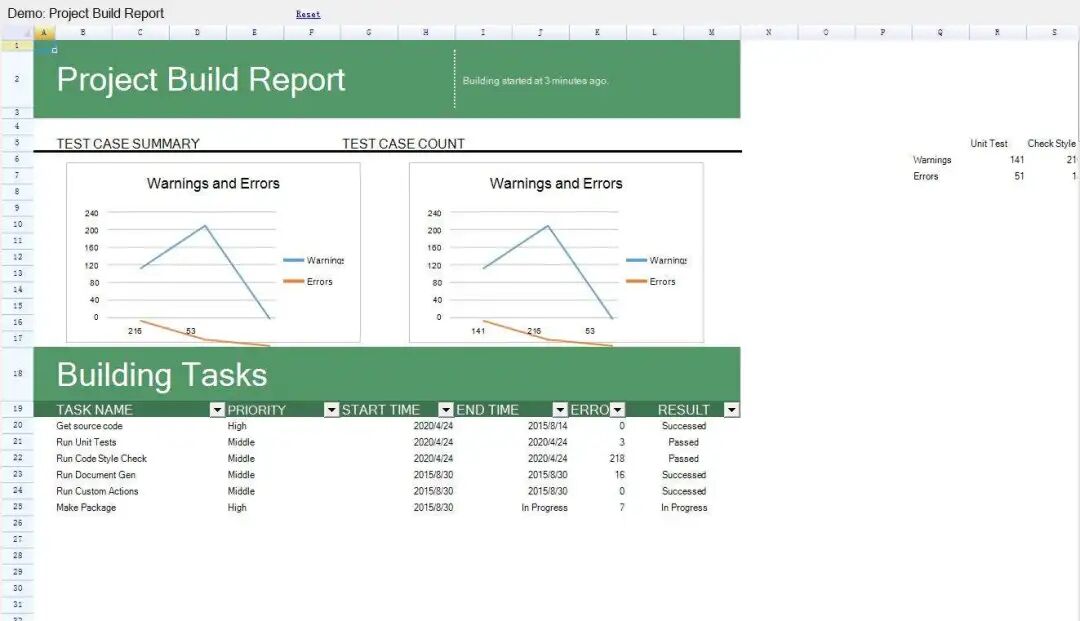
Task: Open the TASK NAME filter dropdown
Action: [217, 410]
